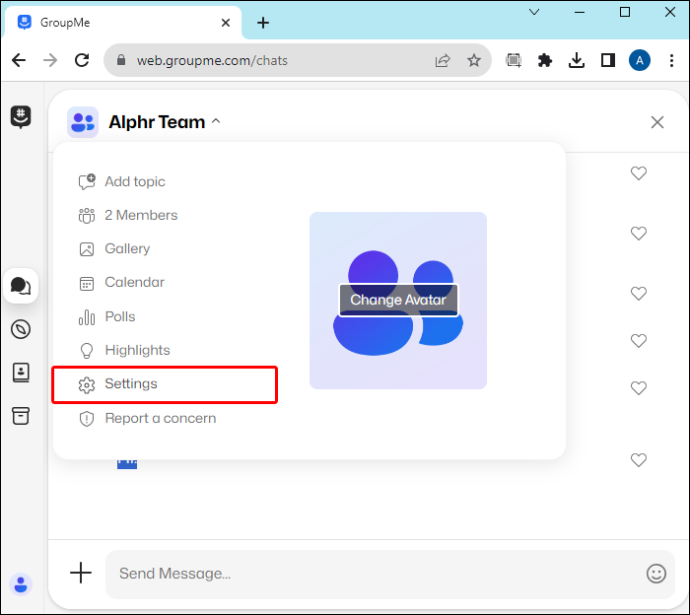This screenshot has height=615, width=690.
Task: Open the 2 Members entry
Action: 128,215
